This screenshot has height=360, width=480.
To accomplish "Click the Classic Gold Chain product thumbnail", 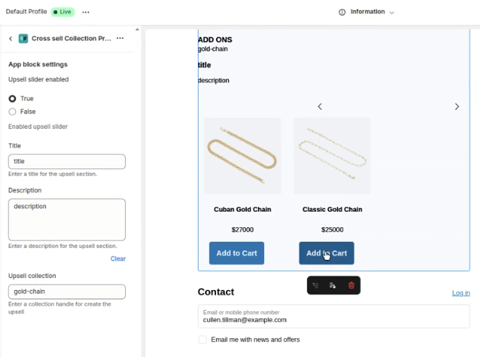I will 332,156.
